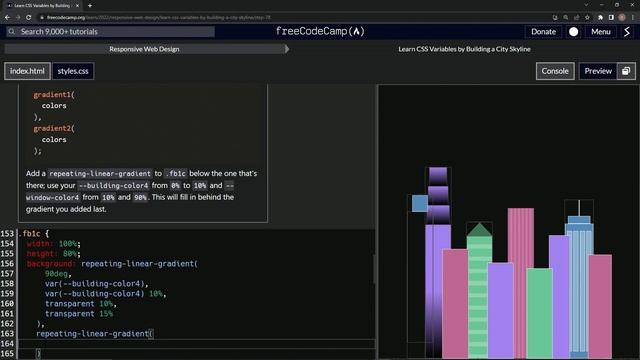Go to Responsive Web Design breadcrumb

[x=144, y=49]
